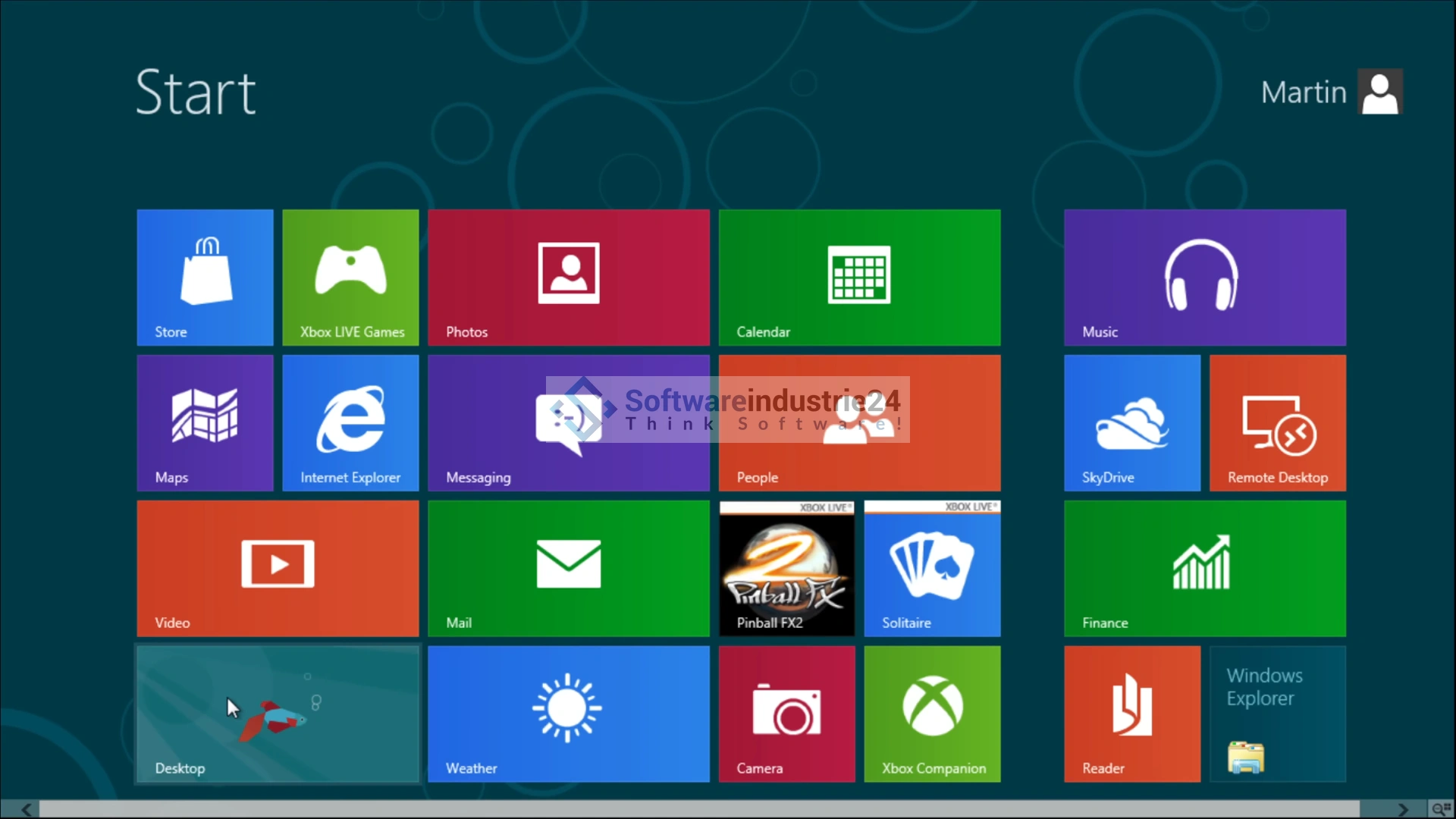Open the Mail envelope tile

(569, 569)
